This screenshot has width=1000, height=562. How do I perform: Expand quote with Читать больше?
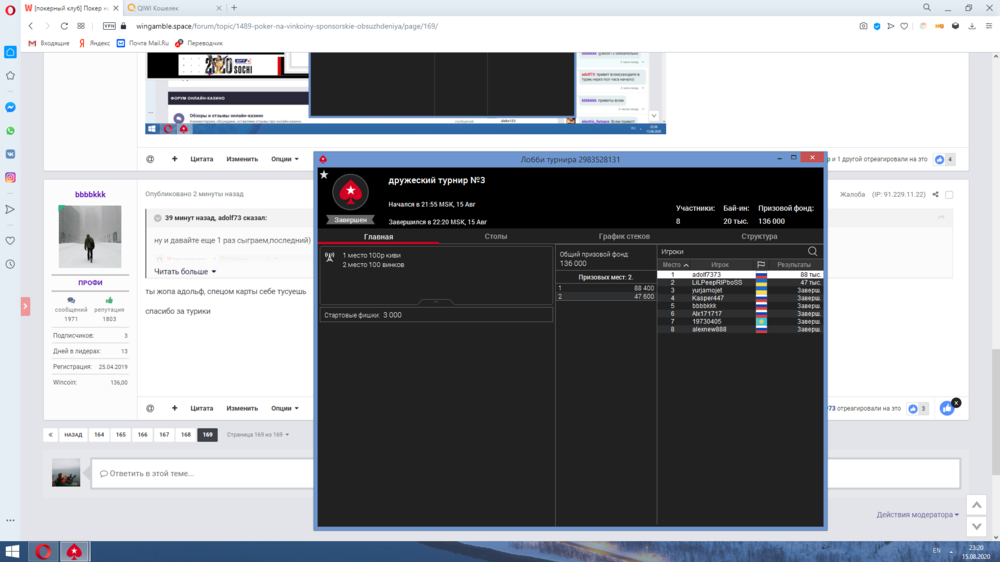(x=185, y=272)
